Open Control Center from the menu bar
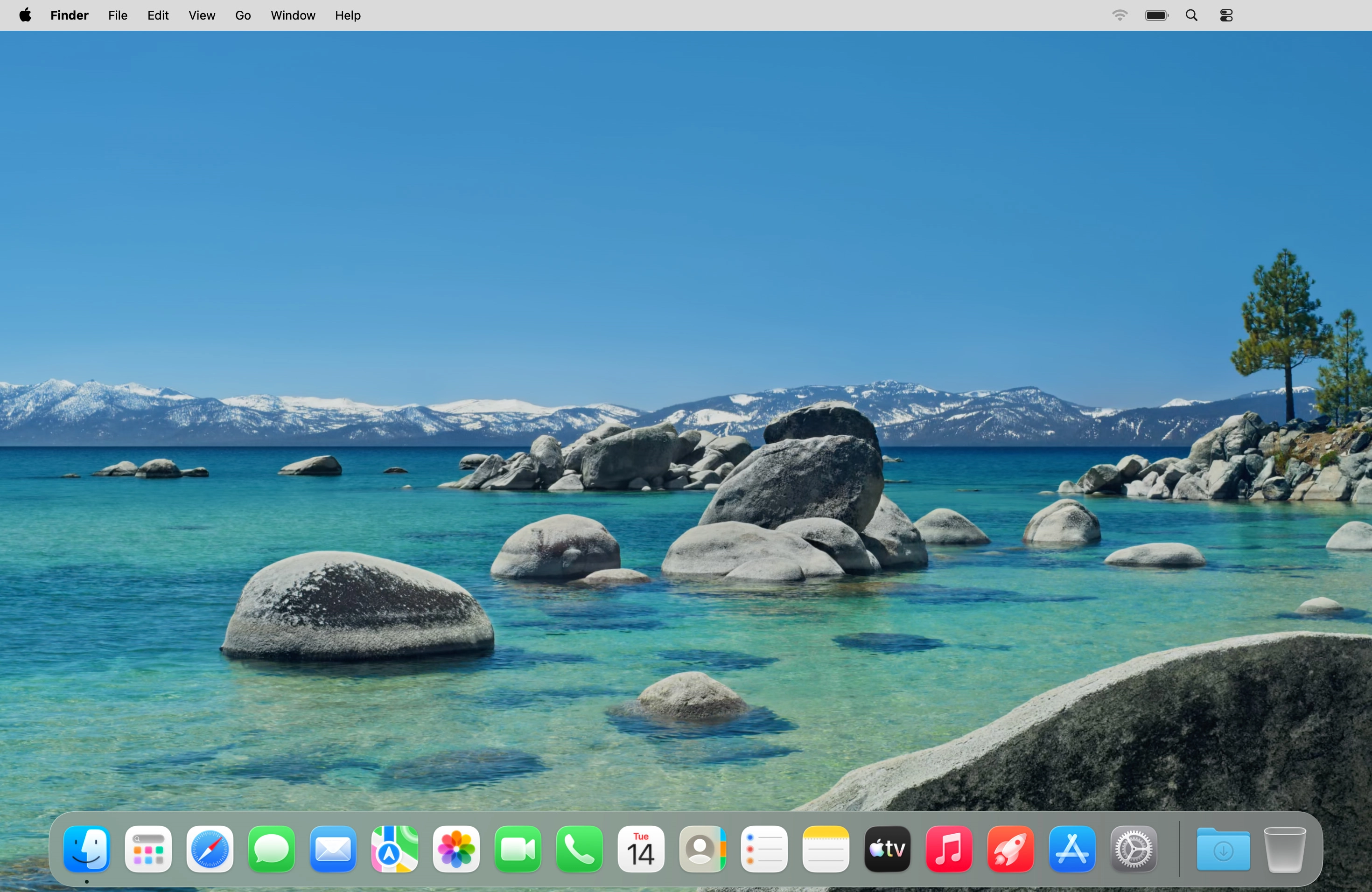1372x892 pixels. click(1225, 15)
